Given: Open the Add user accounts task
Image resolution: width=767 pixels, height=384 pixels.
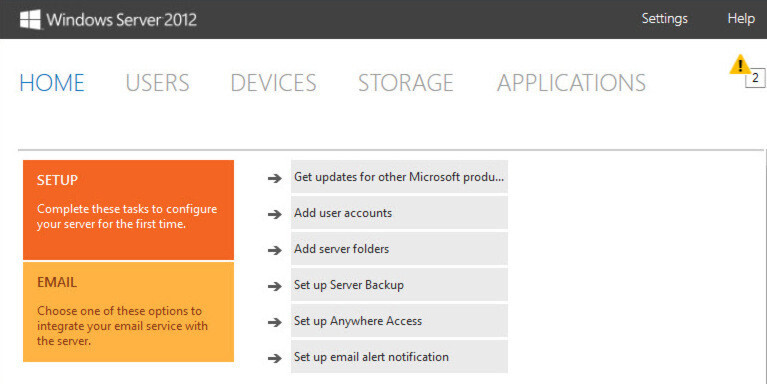Looking at the screenshot, I should pyautogui.click(x=399, y=213).
